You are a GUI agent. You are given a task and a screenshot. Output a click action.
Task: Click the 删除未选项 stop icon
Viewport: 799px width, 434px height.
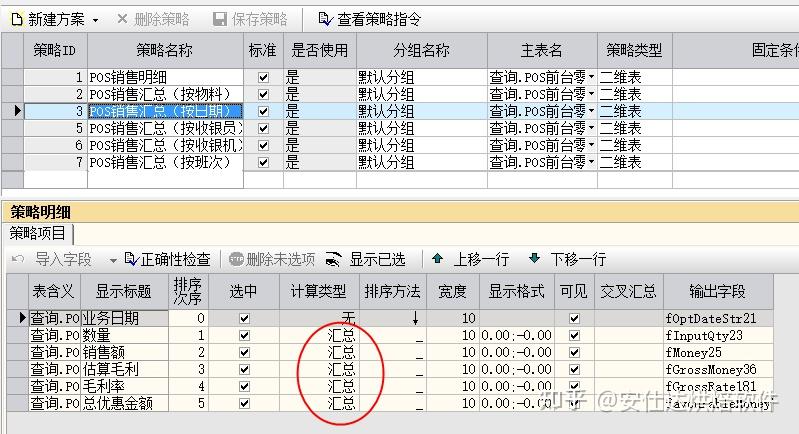236,259
